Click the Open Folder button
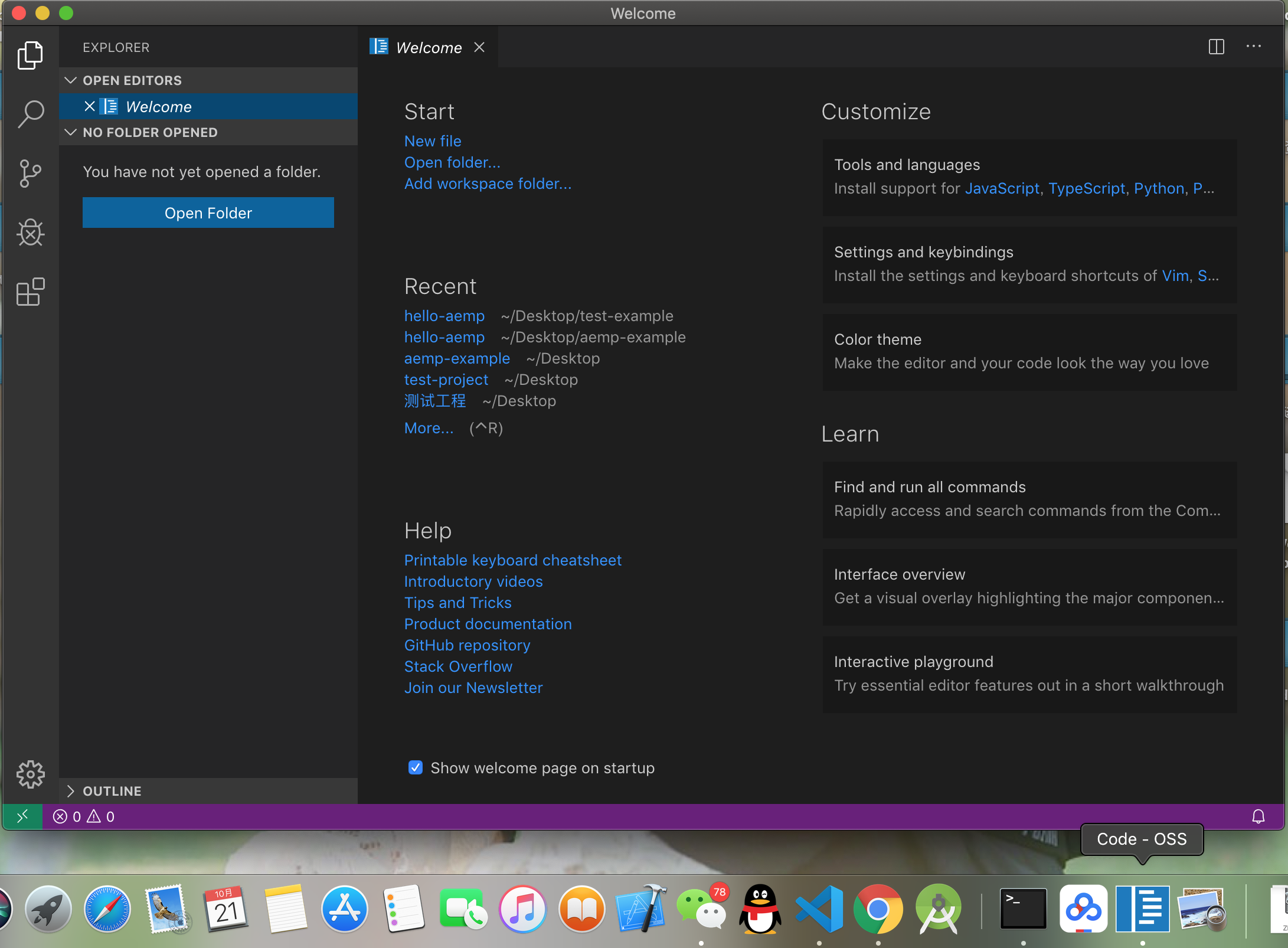 click(x=208, y=212)
